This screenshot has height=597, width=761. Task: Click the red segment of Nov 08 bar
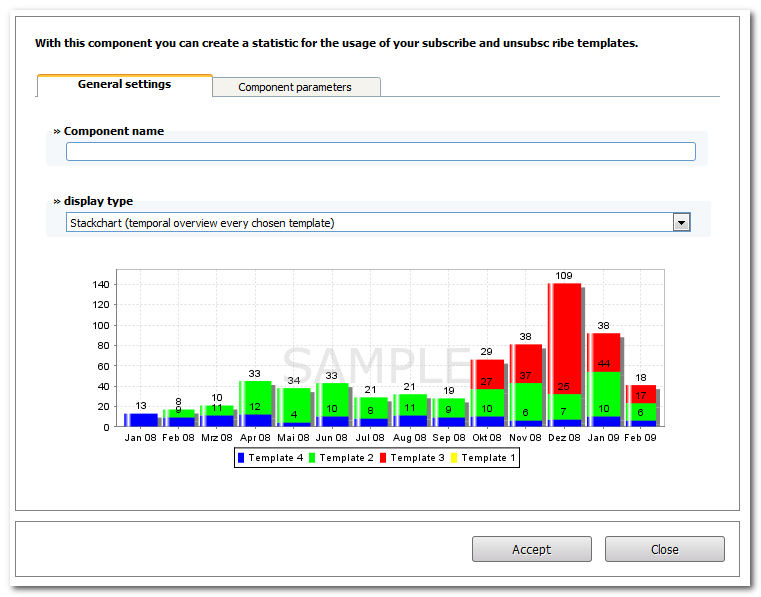pyautogui.click(x=526, y=364)
